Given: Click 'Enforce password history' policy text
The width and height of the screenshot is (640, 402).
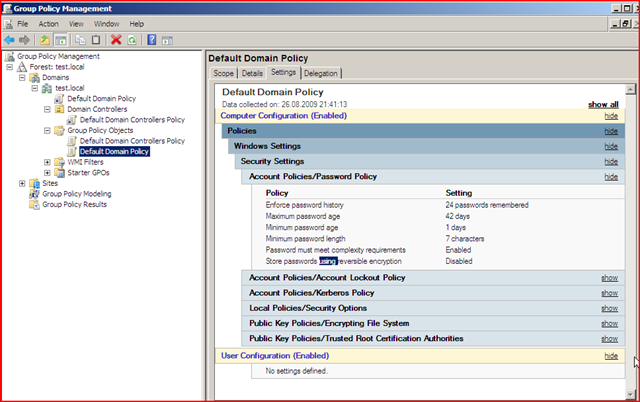Looking at the screenshot, I should tap(304, 205).
